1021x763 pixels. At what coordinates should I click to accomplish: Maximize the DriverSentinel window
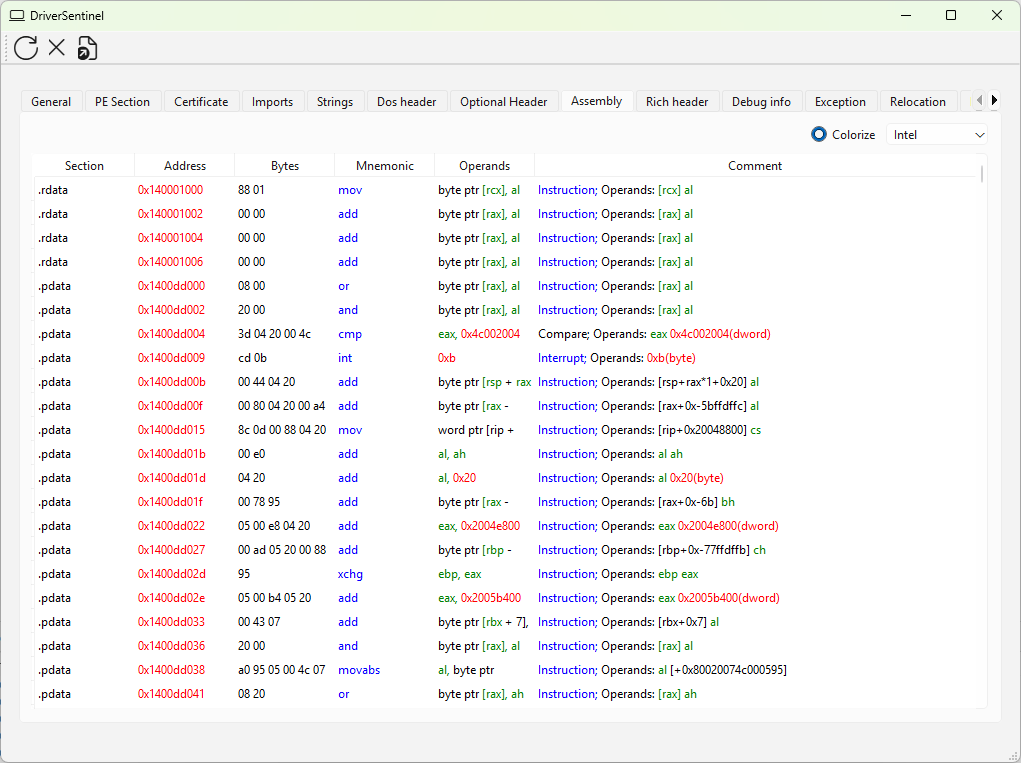[951, 15]
